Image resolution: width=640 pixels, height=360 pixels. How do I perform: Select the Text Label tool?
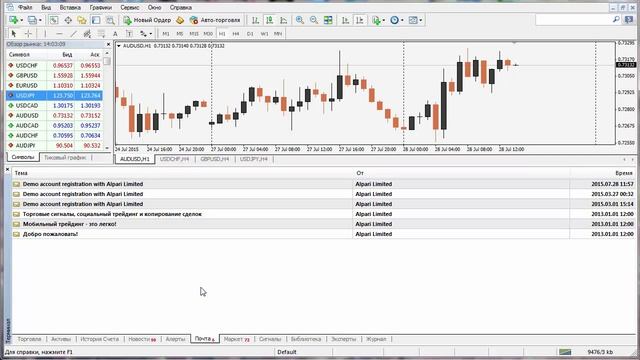pyautogui.click(x=129, y=33)
